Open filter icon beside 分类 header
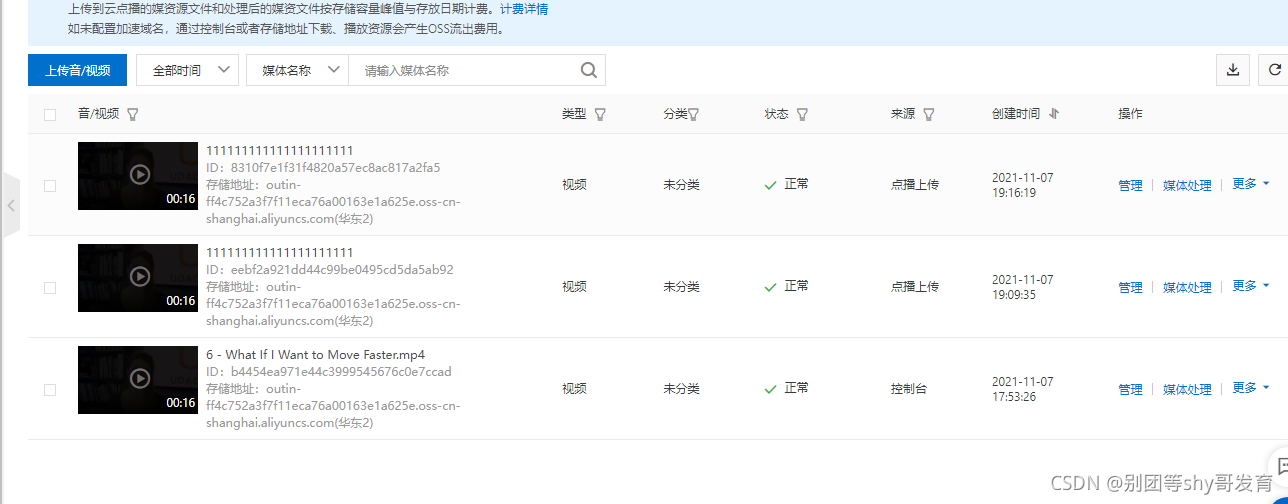This screenshot has height=504, width=1288. 693,114
